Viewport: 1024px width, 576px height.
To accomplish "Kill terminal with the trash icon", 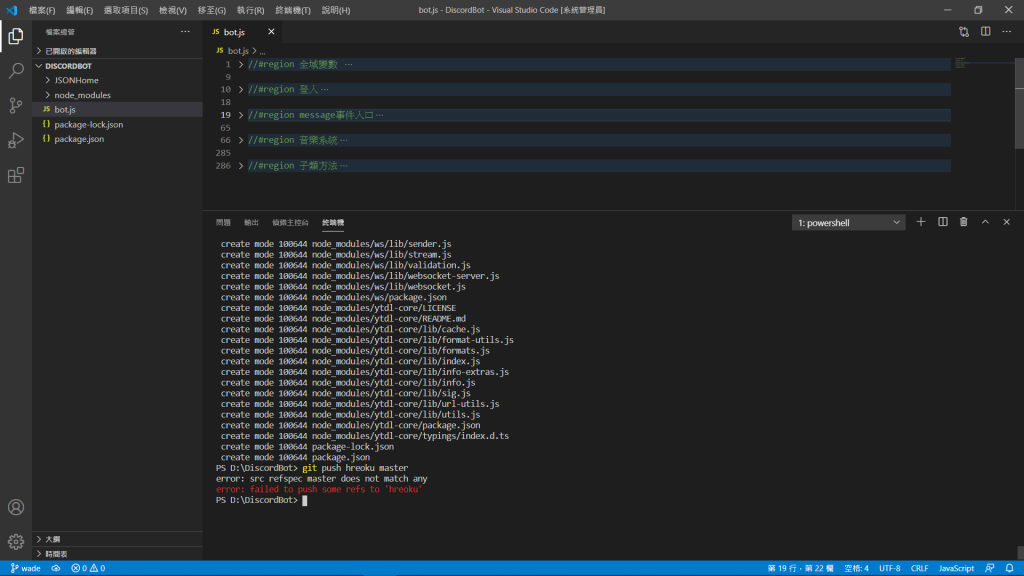I will pos(963,222).
